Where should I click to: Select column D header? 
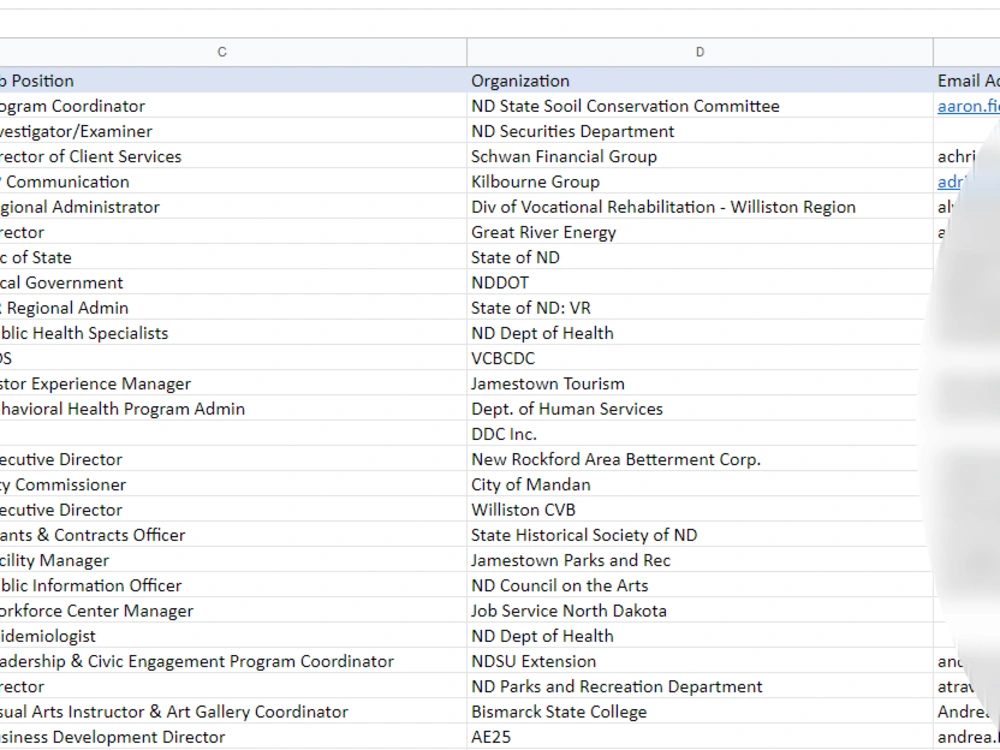tap(700, 52)
